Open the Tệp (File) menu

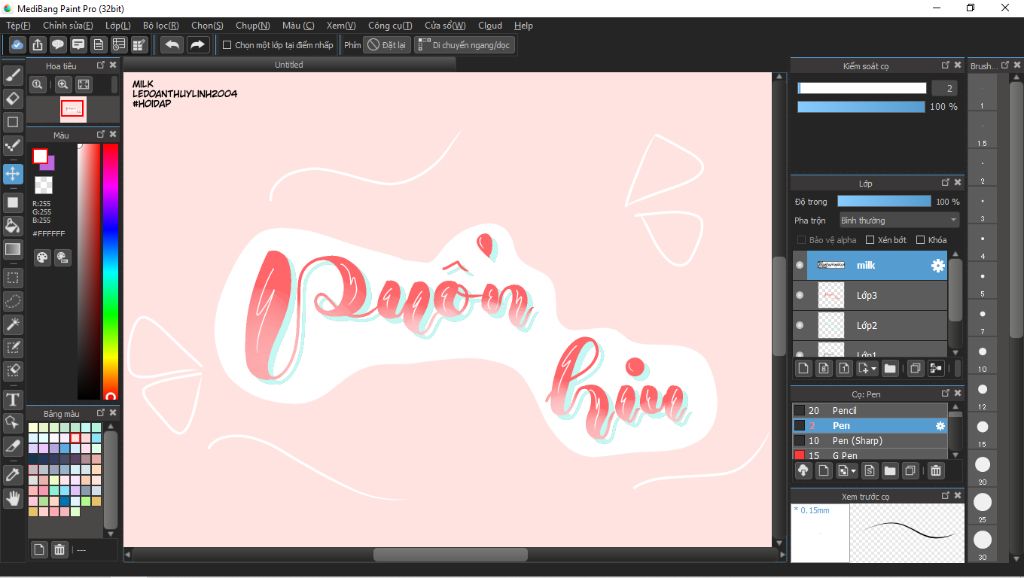click(x=18, y=25)
